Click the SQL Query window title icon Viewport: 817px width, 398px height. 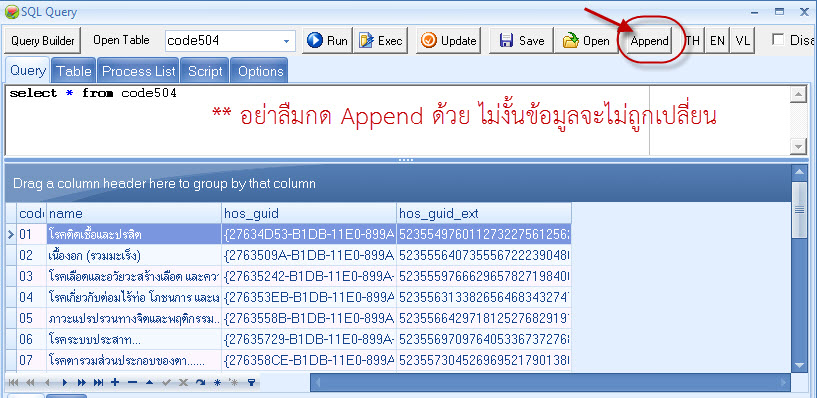(x=11, y=11)
